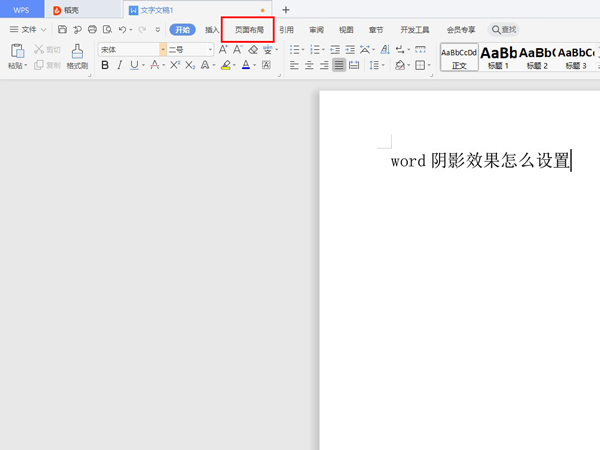Expand the 文件 menu

click(27, 30)
